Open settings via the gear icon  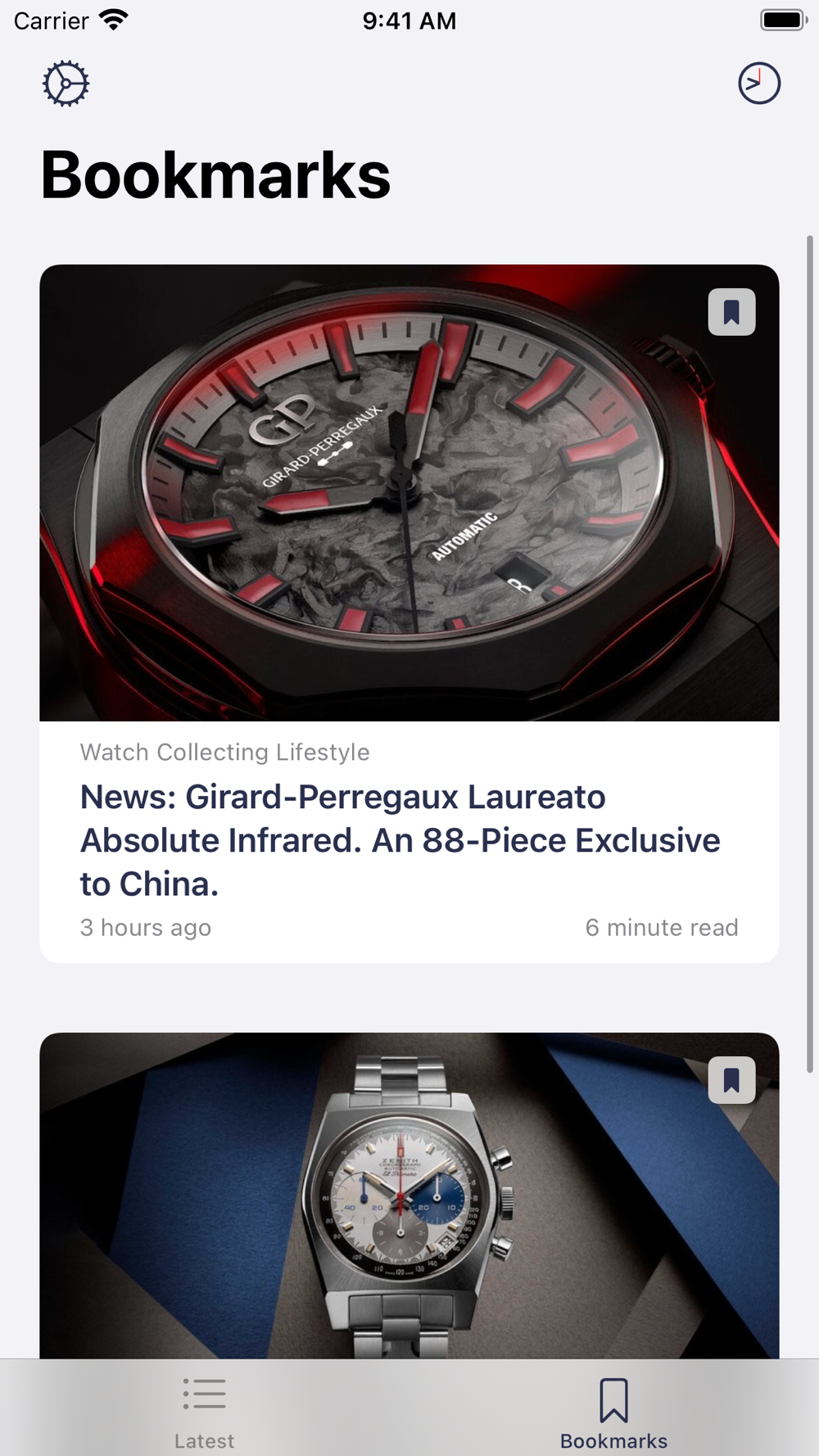66,83
